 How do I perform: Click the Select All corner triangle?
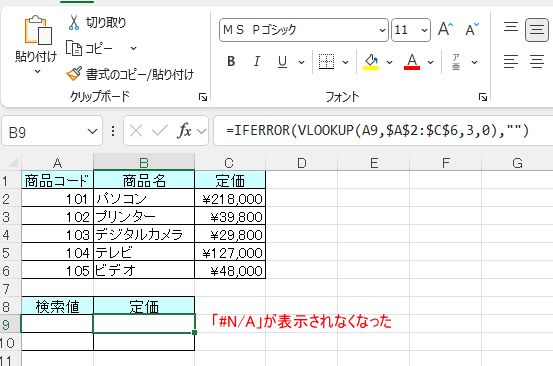point(13,163)
